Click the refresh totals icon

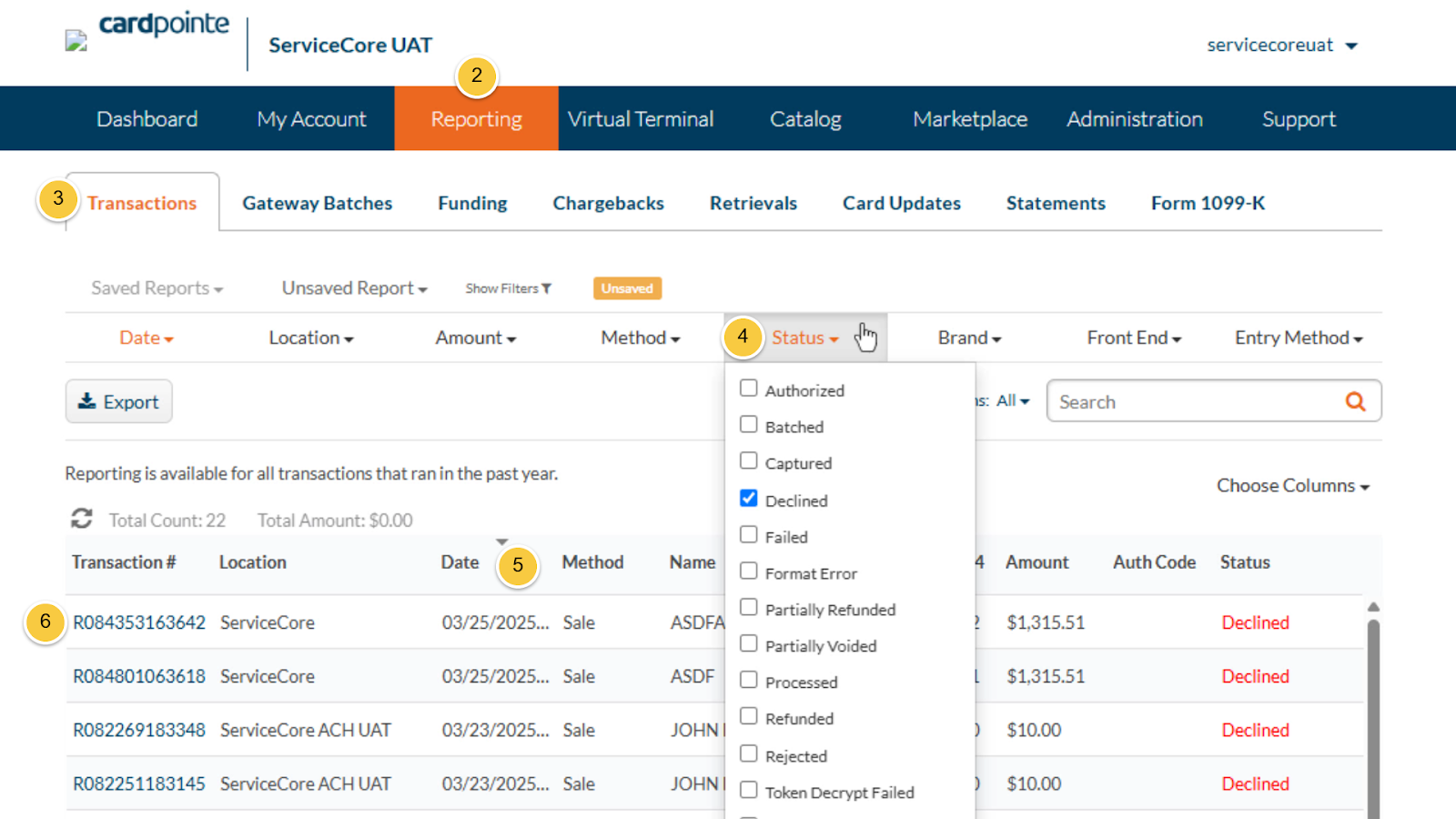(82, 519)
